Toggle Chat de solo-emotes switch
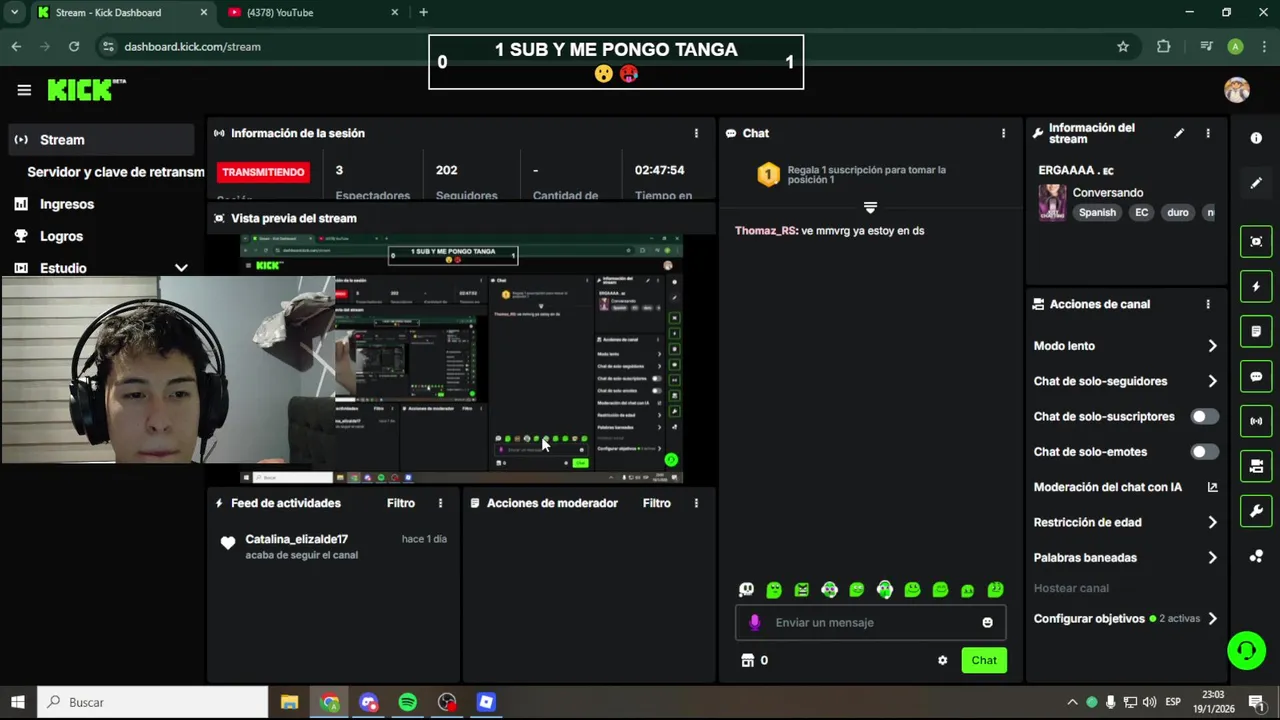 click(x=1205, y=452)
